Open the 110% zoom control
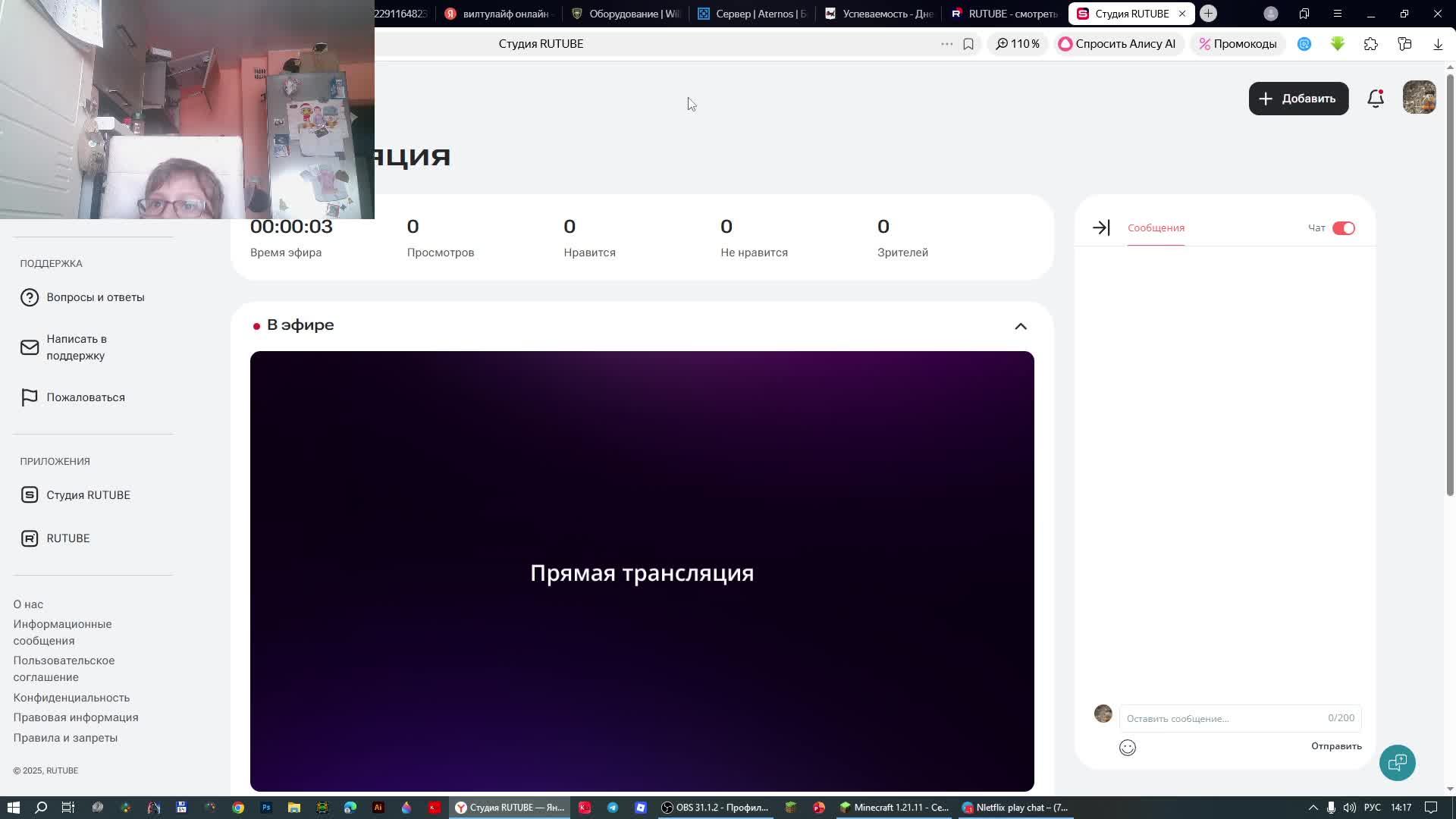 [1018, 43]
